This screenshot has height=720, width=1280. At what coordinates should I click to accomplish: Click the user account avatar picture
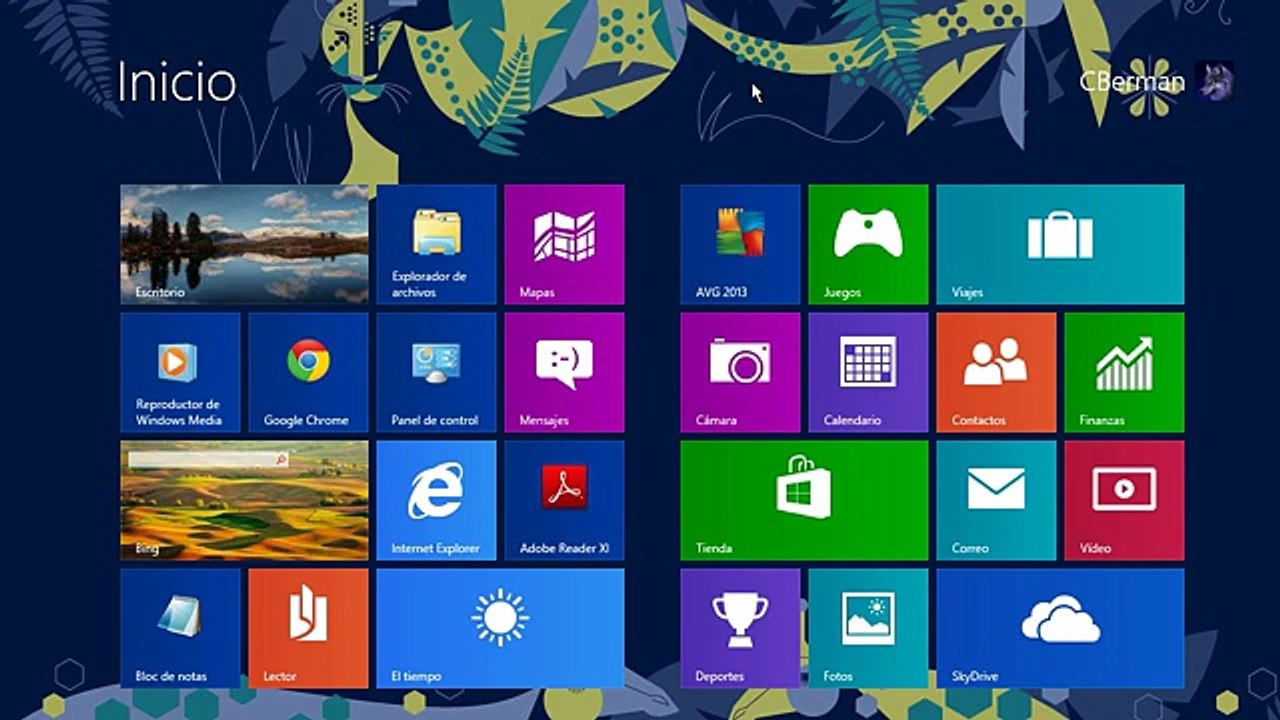(1214, 81)
